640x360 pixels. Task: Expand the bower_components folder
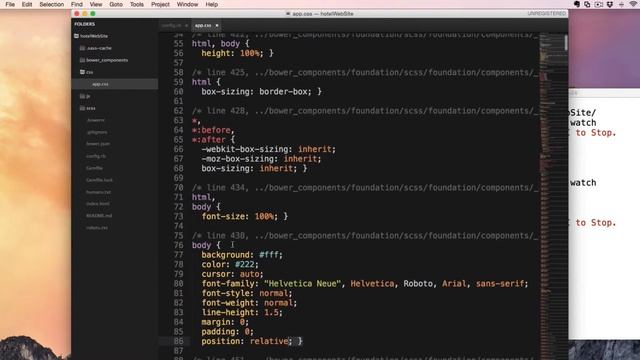pyautogui.click(x=107, y=60)
